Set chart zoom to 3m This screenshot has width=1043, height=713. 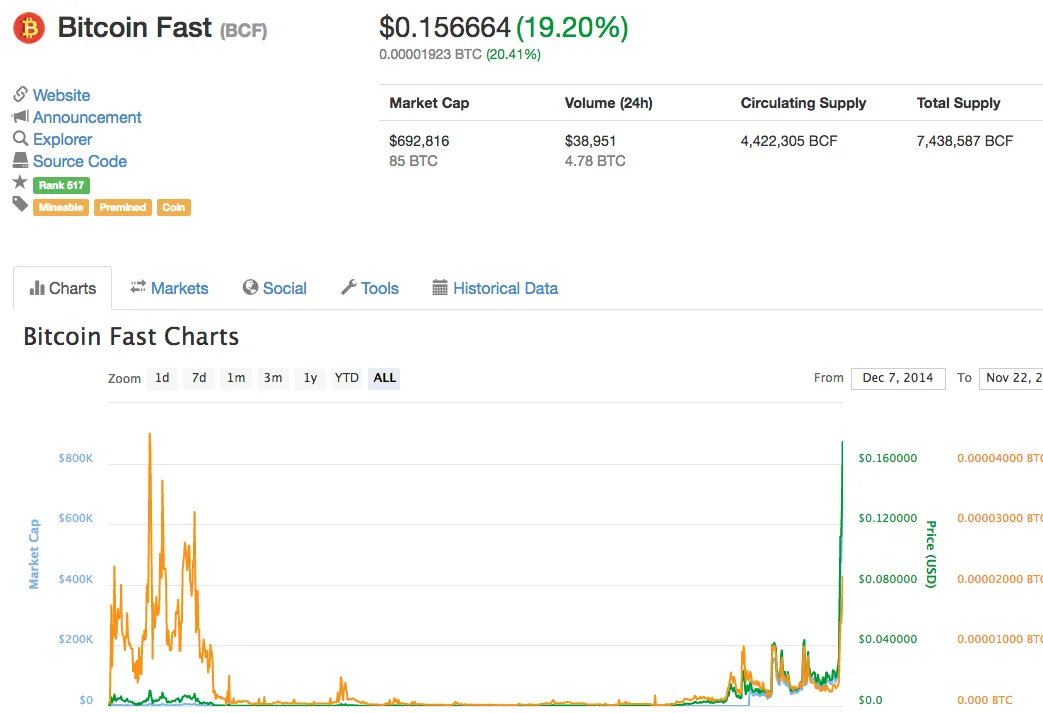coord(273,378)
